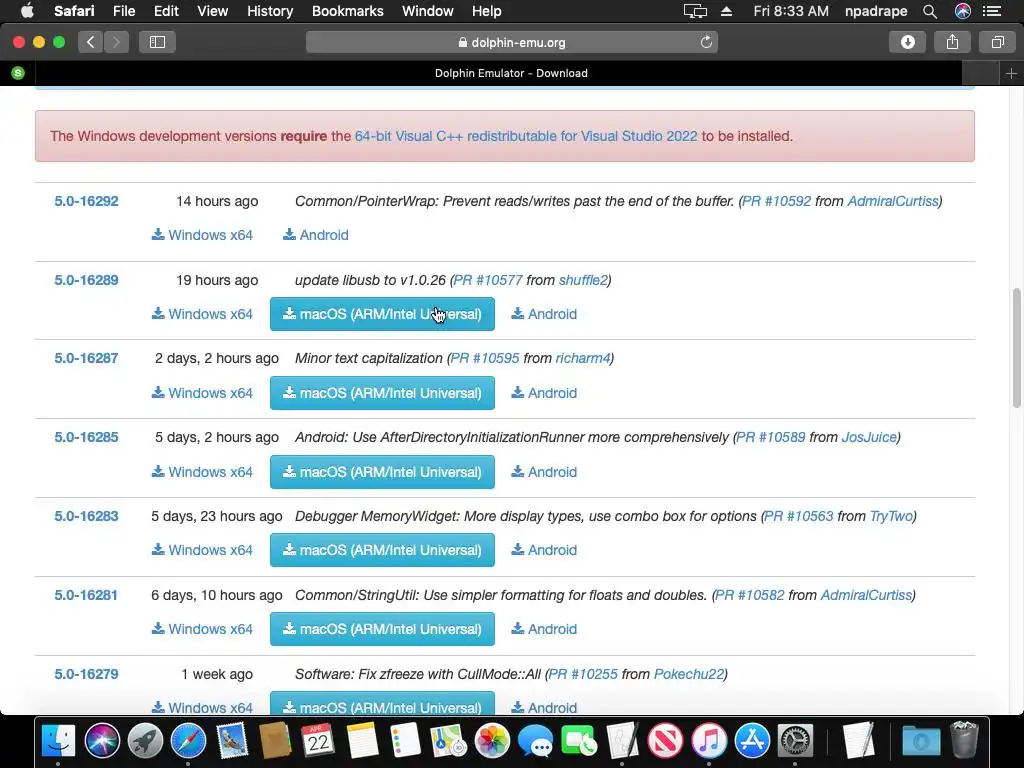Viewport: 1024px width, 768px height.
Task: Click Safari's forward navigation arrow
Action: tap(116, 42)
